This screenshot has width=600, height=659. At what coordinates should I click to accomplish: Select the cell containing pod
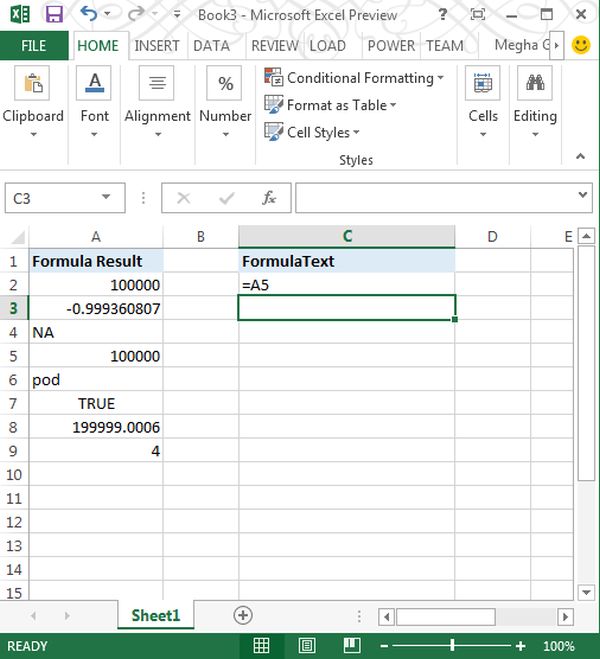(96, 380)
